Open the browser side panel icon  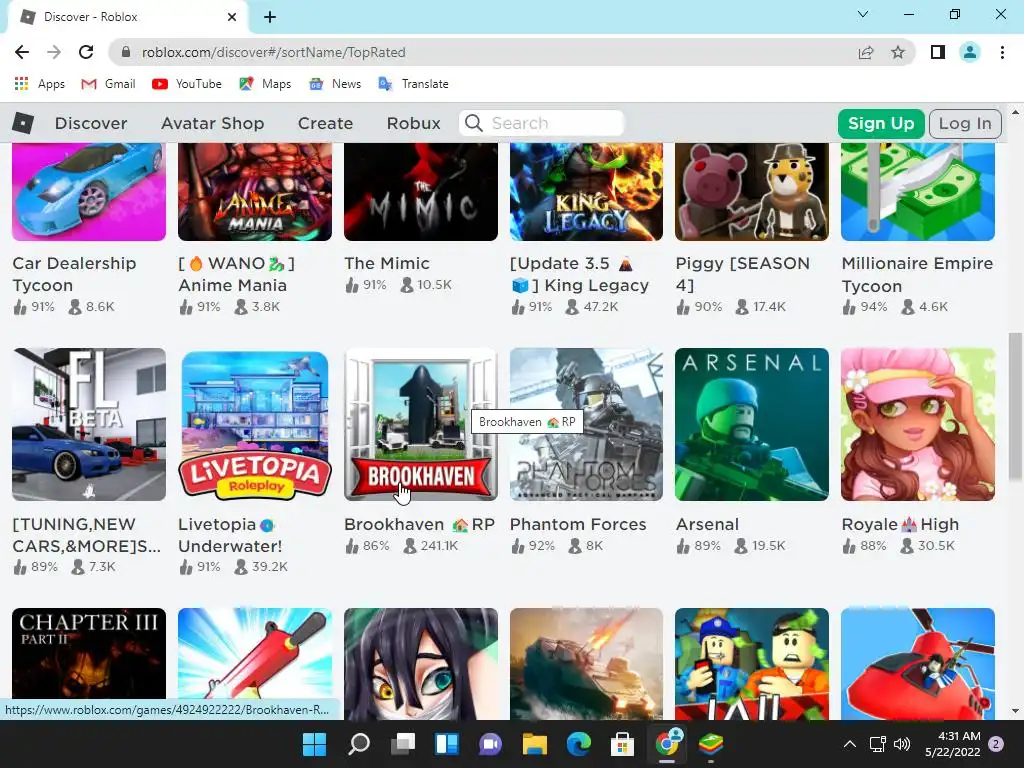[x=938, y=52]
